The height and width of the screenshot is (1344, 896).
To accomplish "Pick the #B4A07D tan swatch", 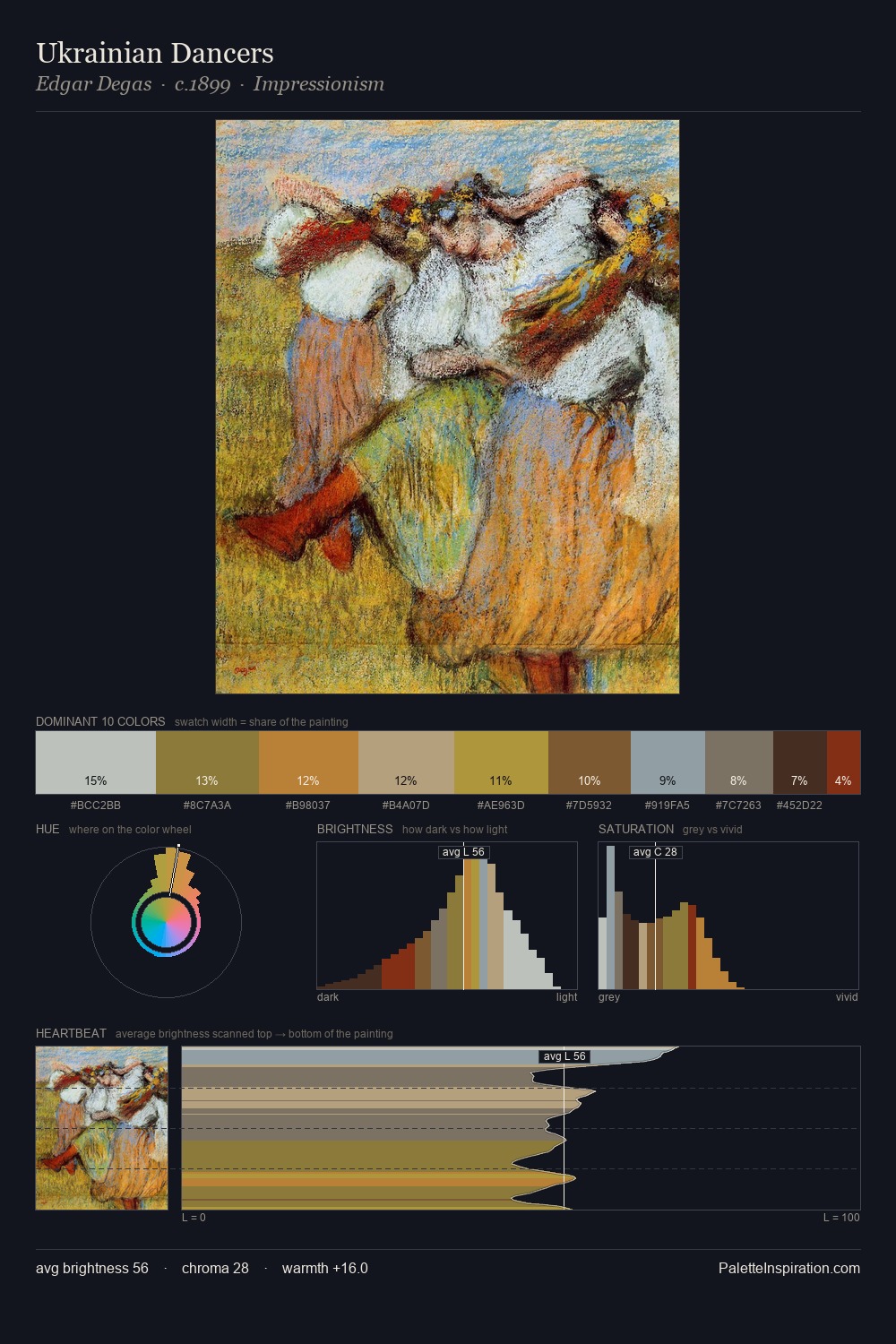I will [406, 762].
